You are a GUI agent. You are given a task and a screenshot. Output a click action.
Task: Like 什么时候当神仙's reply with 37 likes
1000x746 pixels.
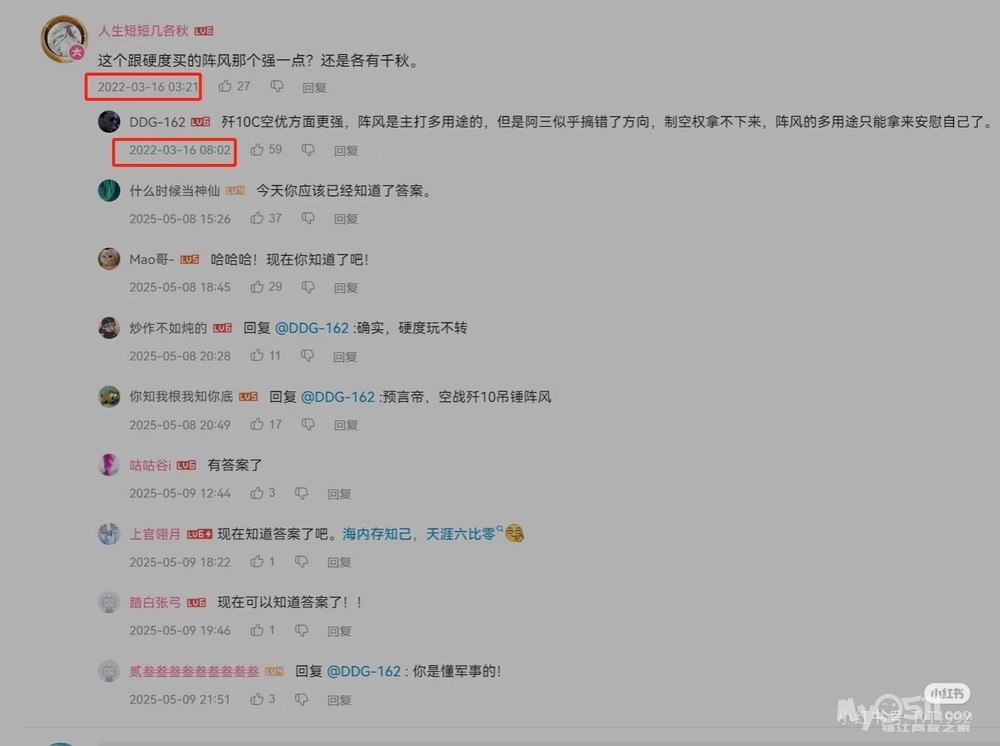(257, 219)
